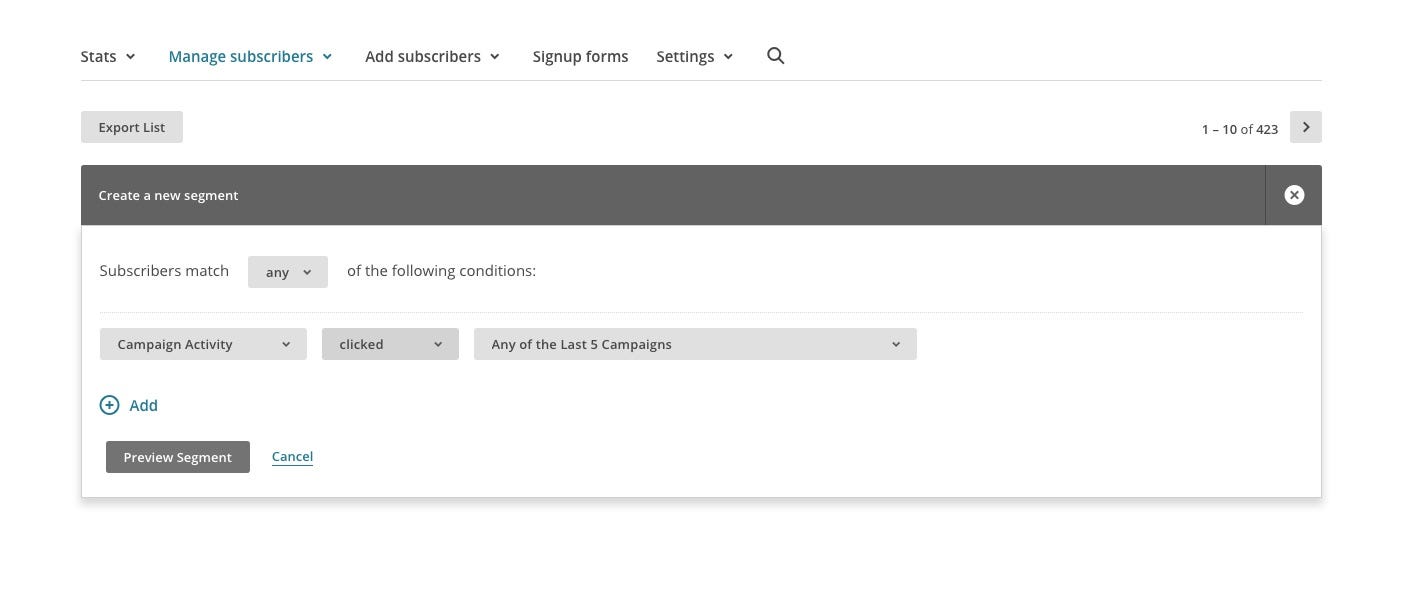Select the Stats menu label

click(x=98, y=56)
